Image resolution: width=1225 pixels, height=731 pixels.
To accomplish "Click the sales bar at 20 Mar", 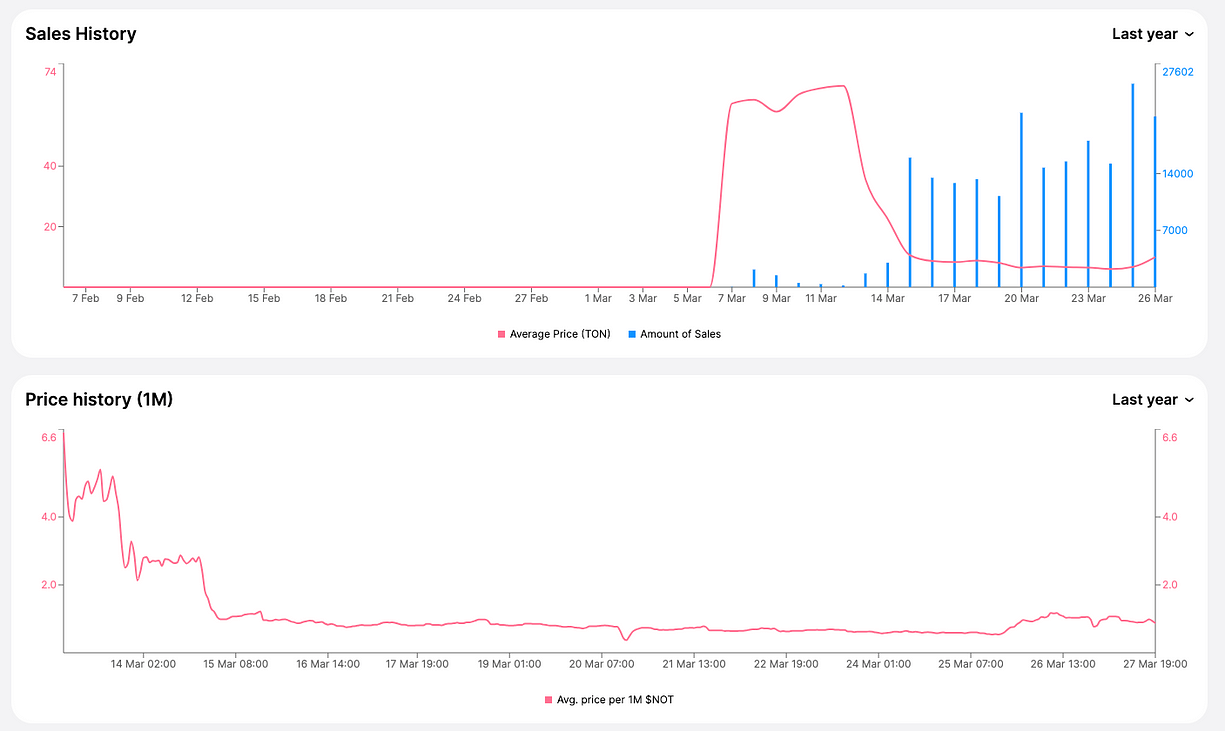I will [x=1021, y=200].
